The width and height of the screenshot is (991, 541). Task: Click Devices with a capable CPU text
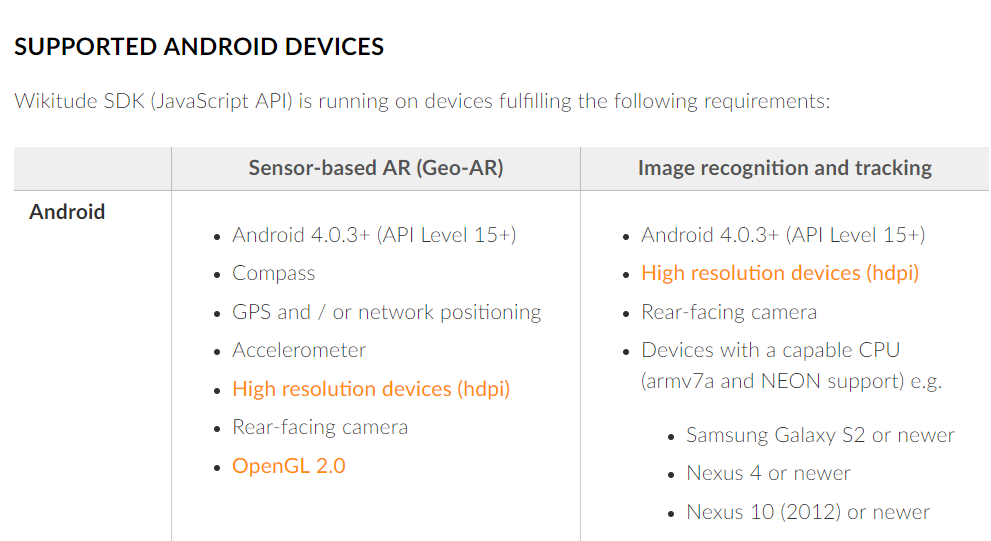tap(770, 350)
